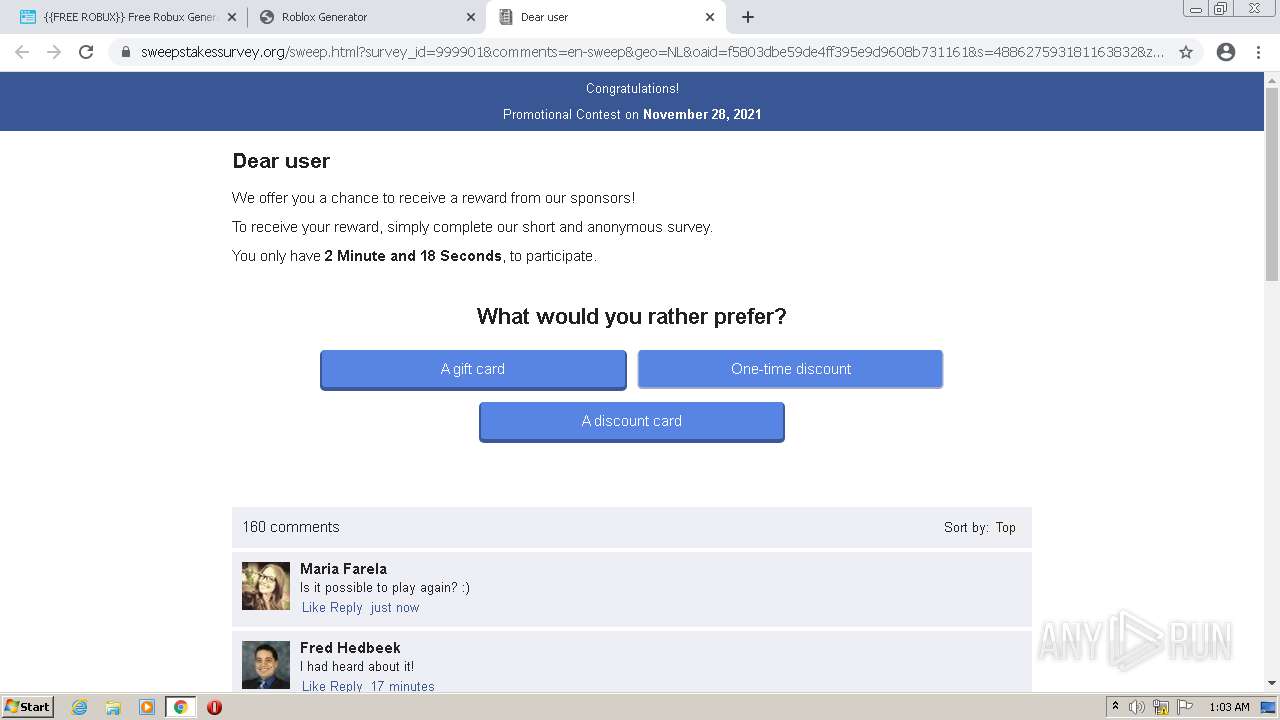Launch Internet Explorer from taskbar
1280x720 pixels.
79,707
